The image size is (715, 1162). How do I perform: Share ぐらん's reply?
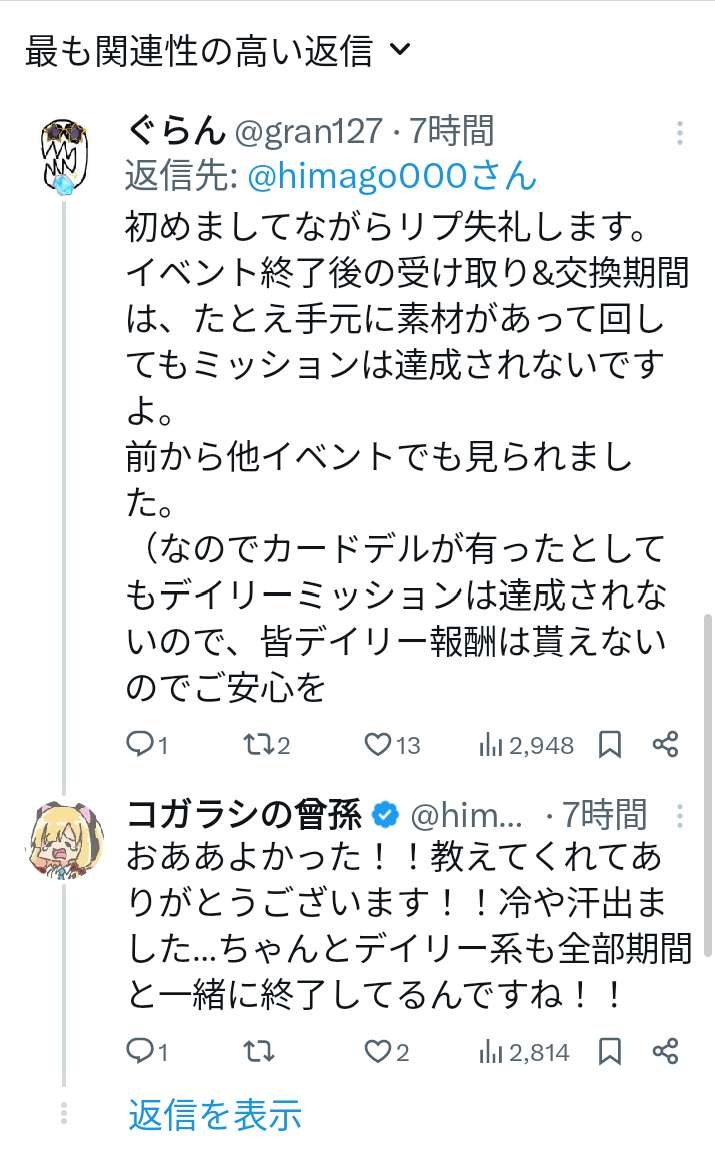[666, 744]
